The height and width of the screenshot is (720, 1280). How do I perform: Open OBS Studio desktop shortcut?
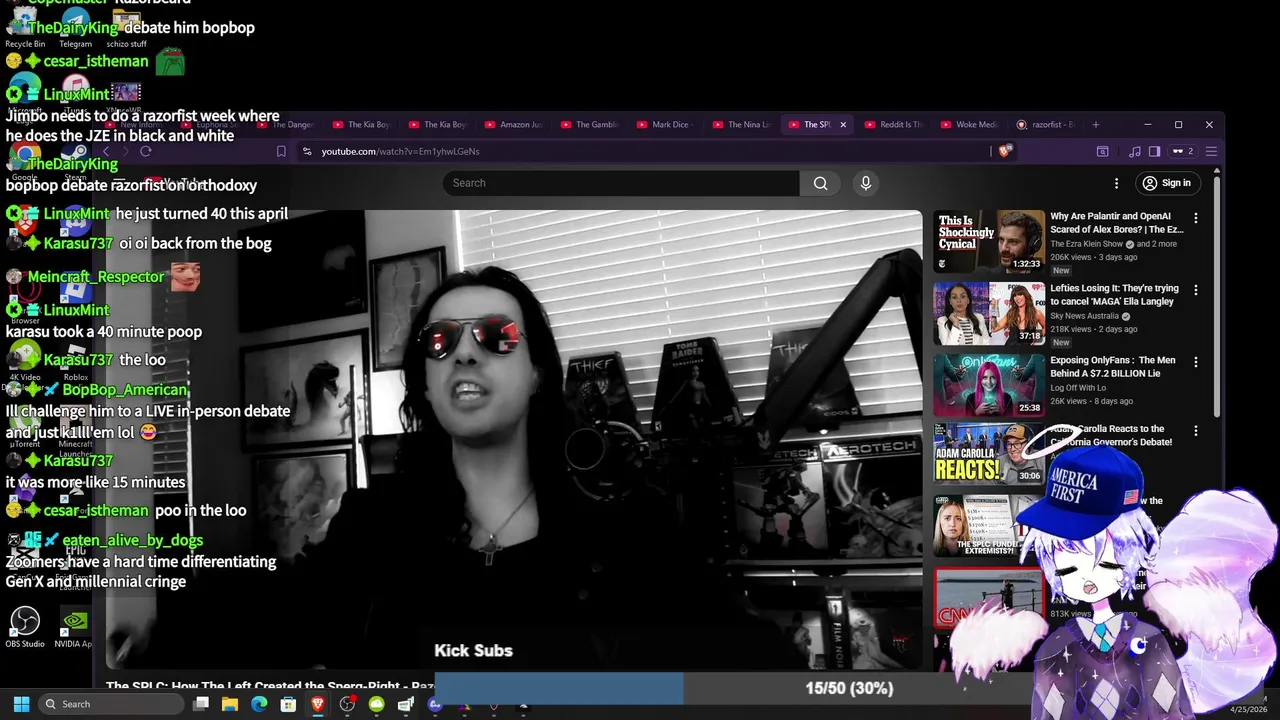(x=25, y=627)
